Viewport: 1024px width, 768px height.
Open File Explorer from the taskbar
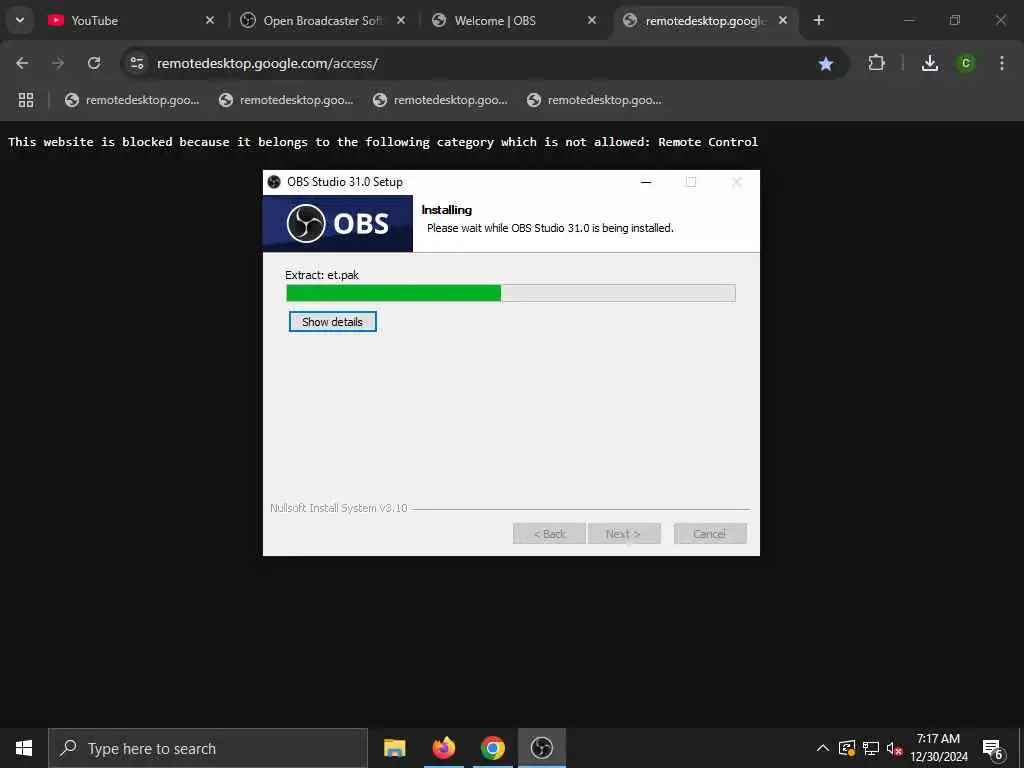[394, 748]
